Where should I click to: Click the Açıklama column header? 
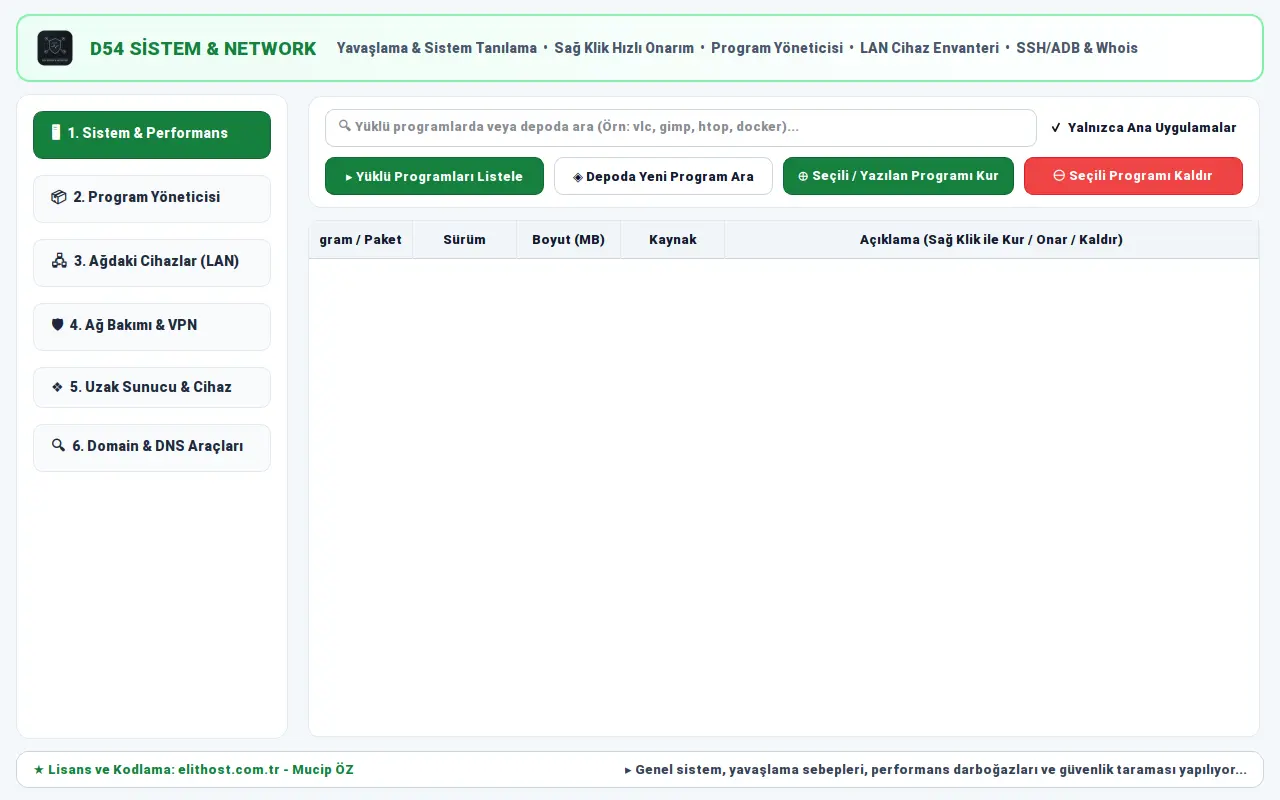(991, 240)
